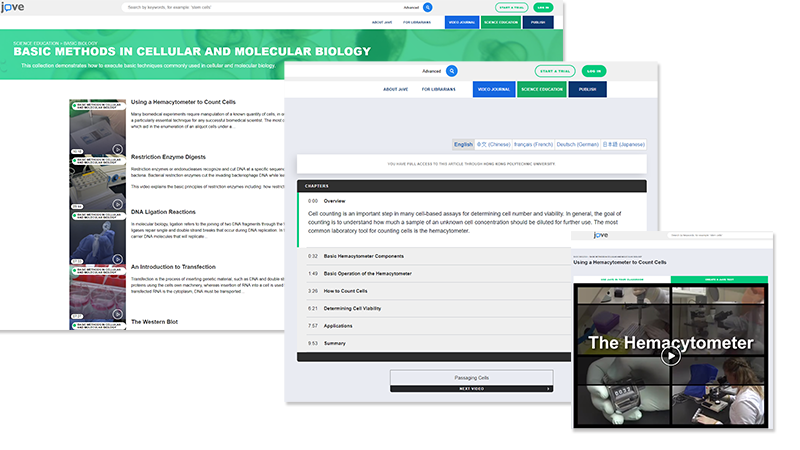Click full access notice through Hong Kong Polytechnic University

click(471, 164)
